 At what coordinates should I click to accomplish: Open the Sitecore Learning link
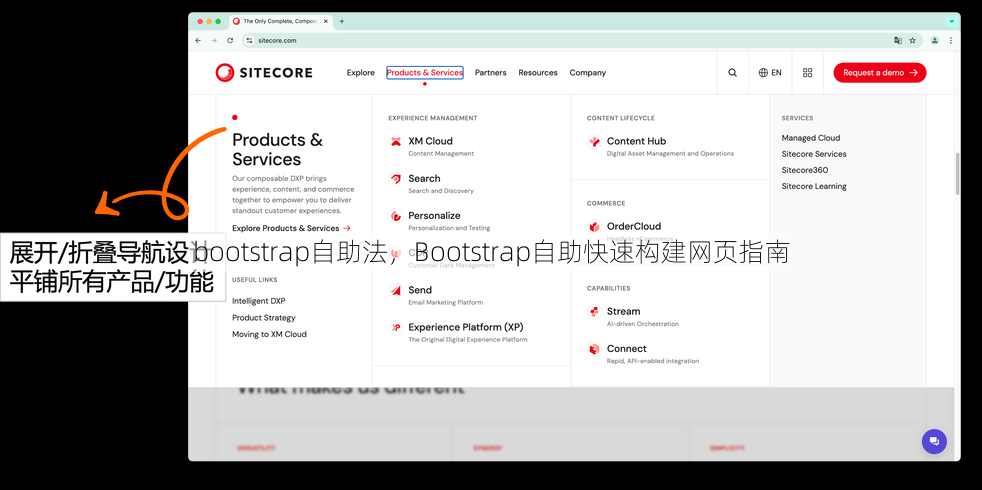click(814, 186)
